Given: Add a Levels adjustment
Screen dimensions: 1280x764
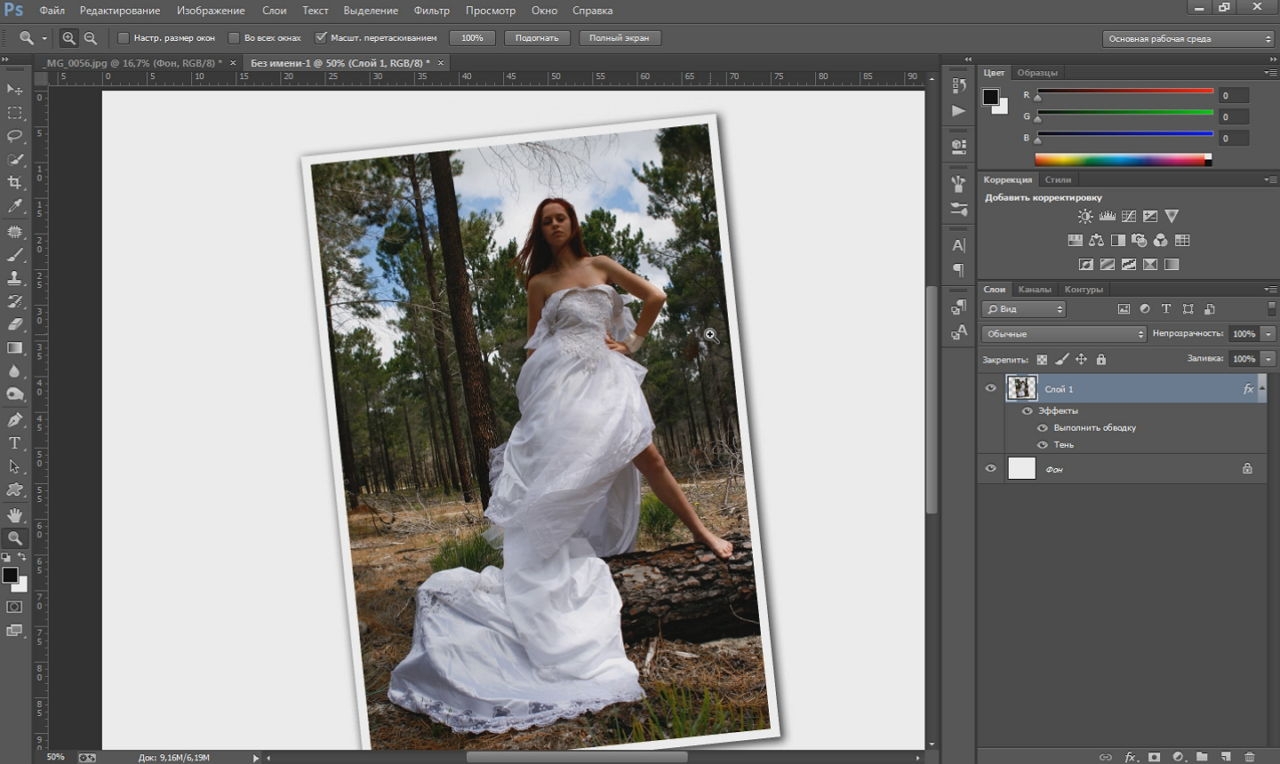Looking at the screenshot, I should click(1107, 216).
